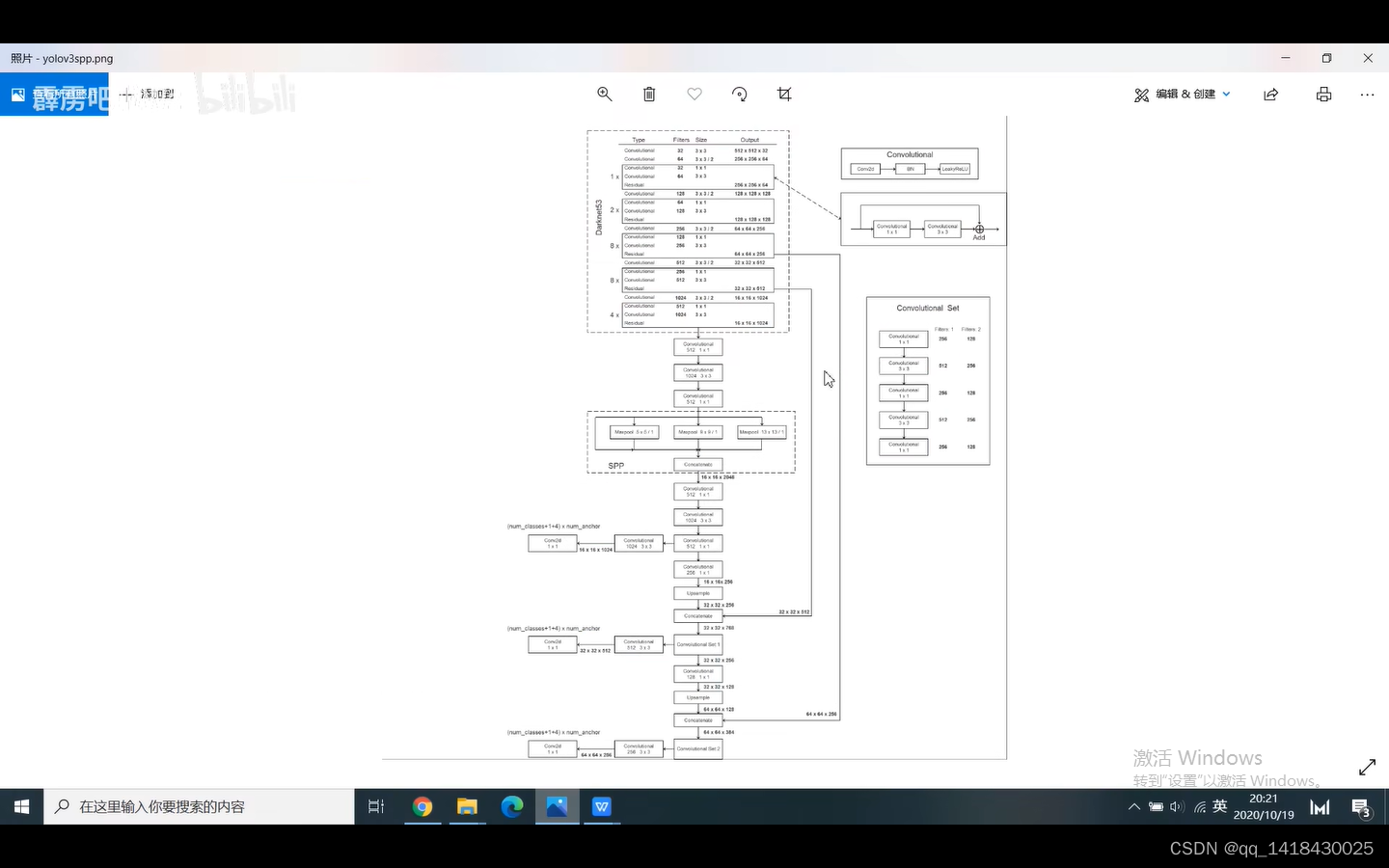Click the 'Convolutional Set' heading in the diagram

[x=928, y=308]
